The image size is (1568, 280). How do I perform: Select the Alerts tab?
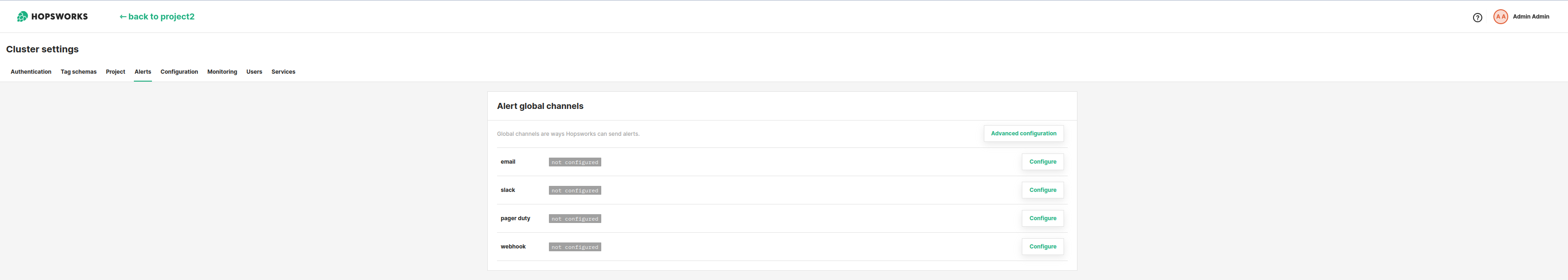pyautogui.click(x=142, y=71)
